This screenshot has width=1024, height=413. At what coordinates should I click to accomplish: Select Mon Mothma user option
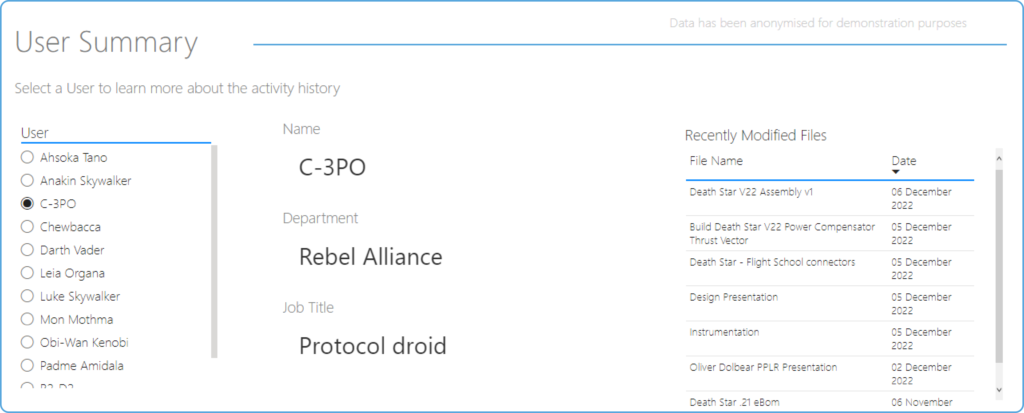pyautogui.click(x=27, y=320)
